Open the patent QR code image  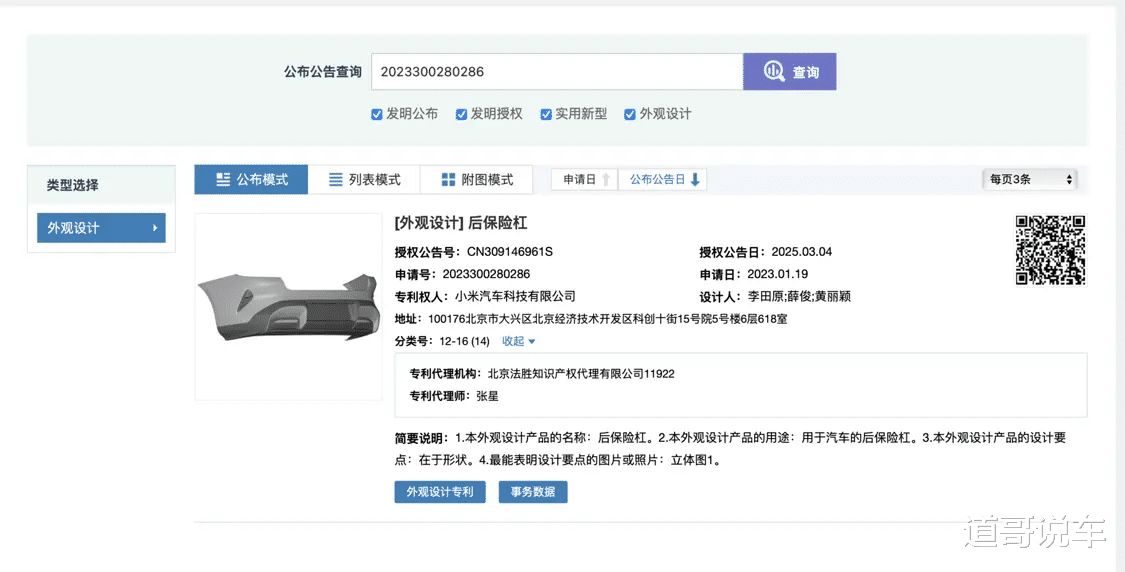point(1050,250)
